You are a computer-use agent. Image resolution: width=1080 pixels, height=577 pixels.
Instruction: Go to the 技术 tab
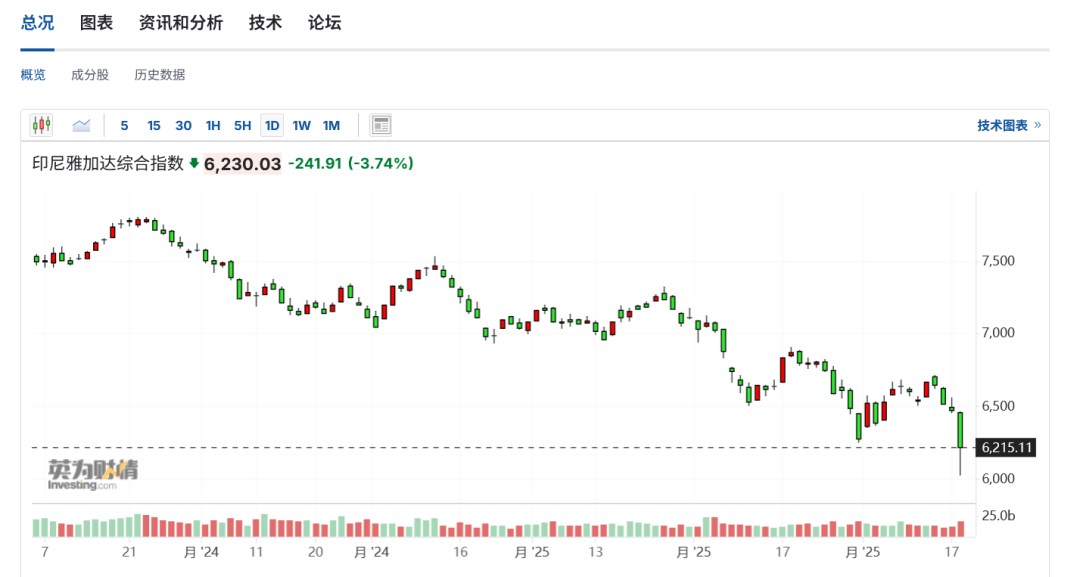[x=265, y=23]
